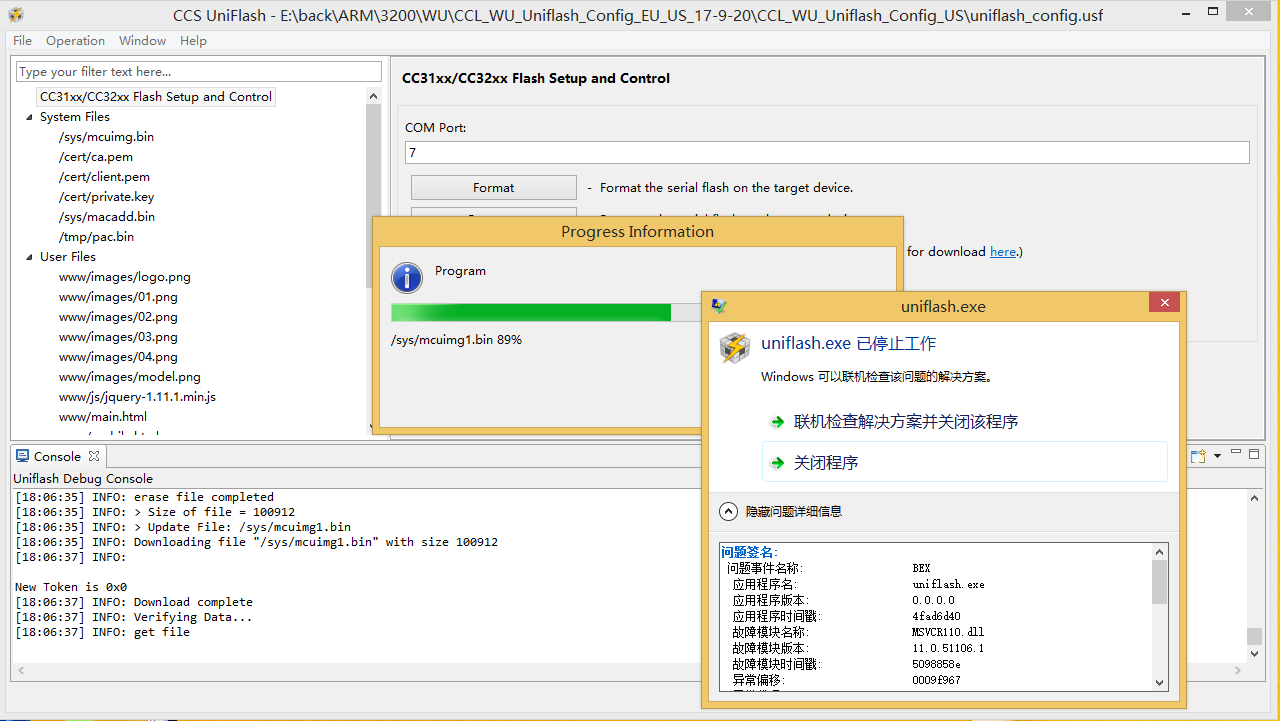Click BEX event name in crash details

922,568
